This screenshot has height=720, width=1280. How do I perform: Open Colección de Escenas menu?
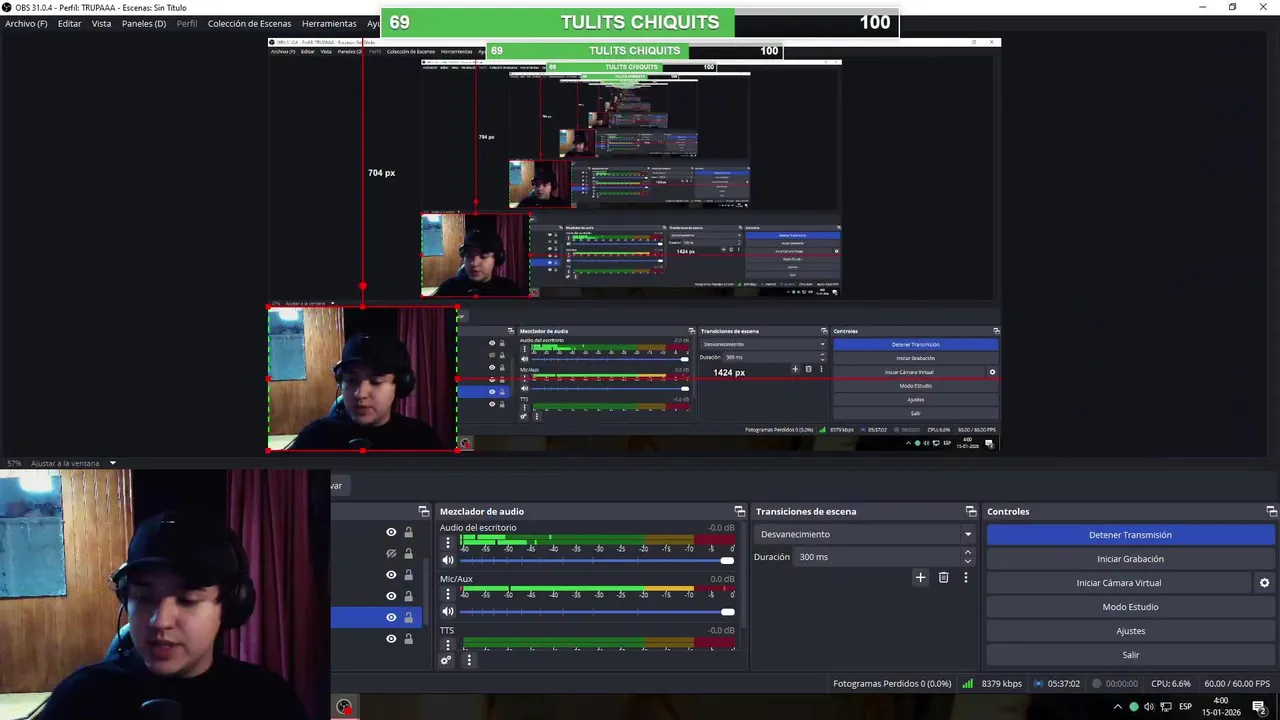[x=249, y=23]
